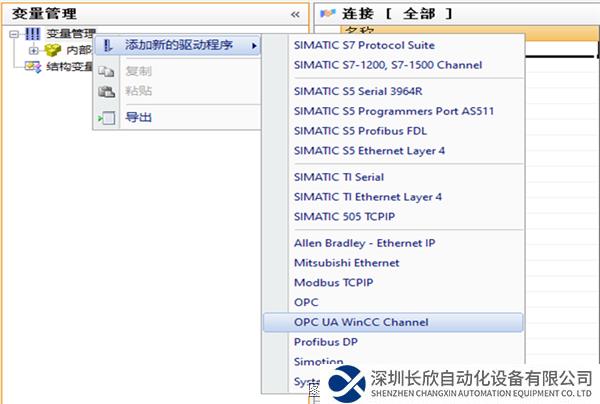Viewport: 600px width, 404px height.
Task: Select OPC UA WinCC Channel driver
Action: point(361,322)
